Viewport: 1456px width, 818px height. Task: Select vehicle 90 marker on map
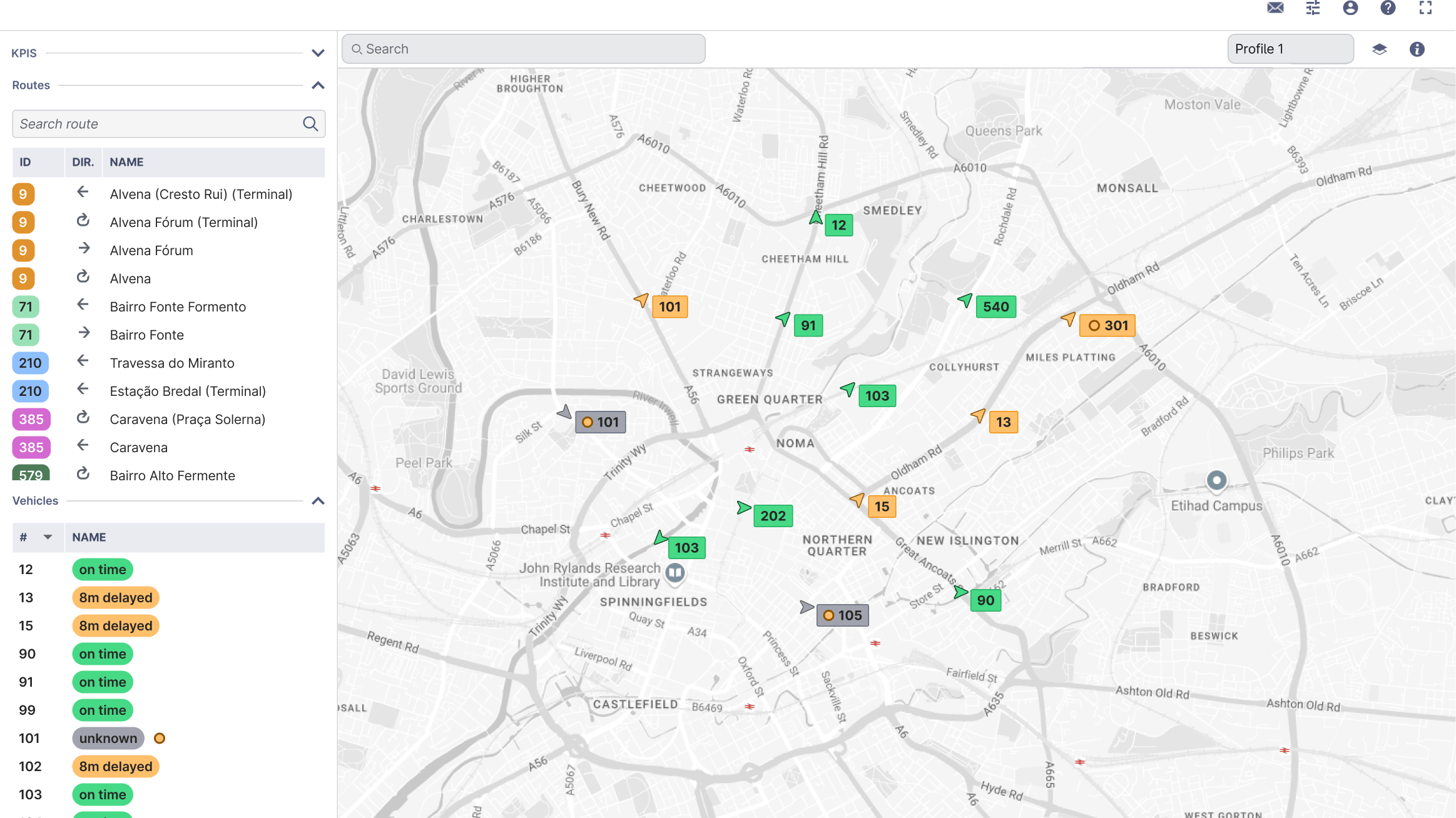985,600
